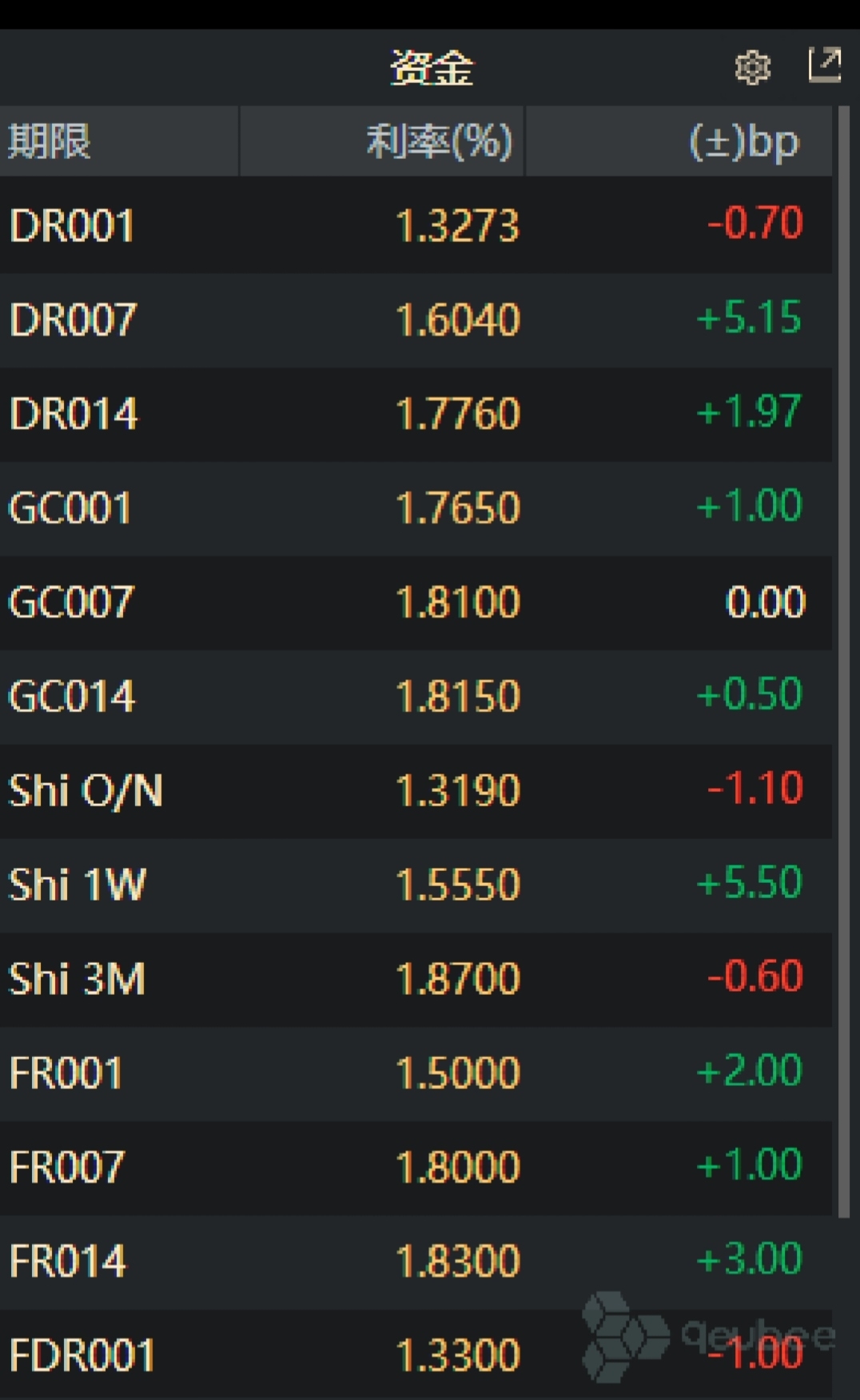Sort by the 期限 column header

(x=50, y=141)
